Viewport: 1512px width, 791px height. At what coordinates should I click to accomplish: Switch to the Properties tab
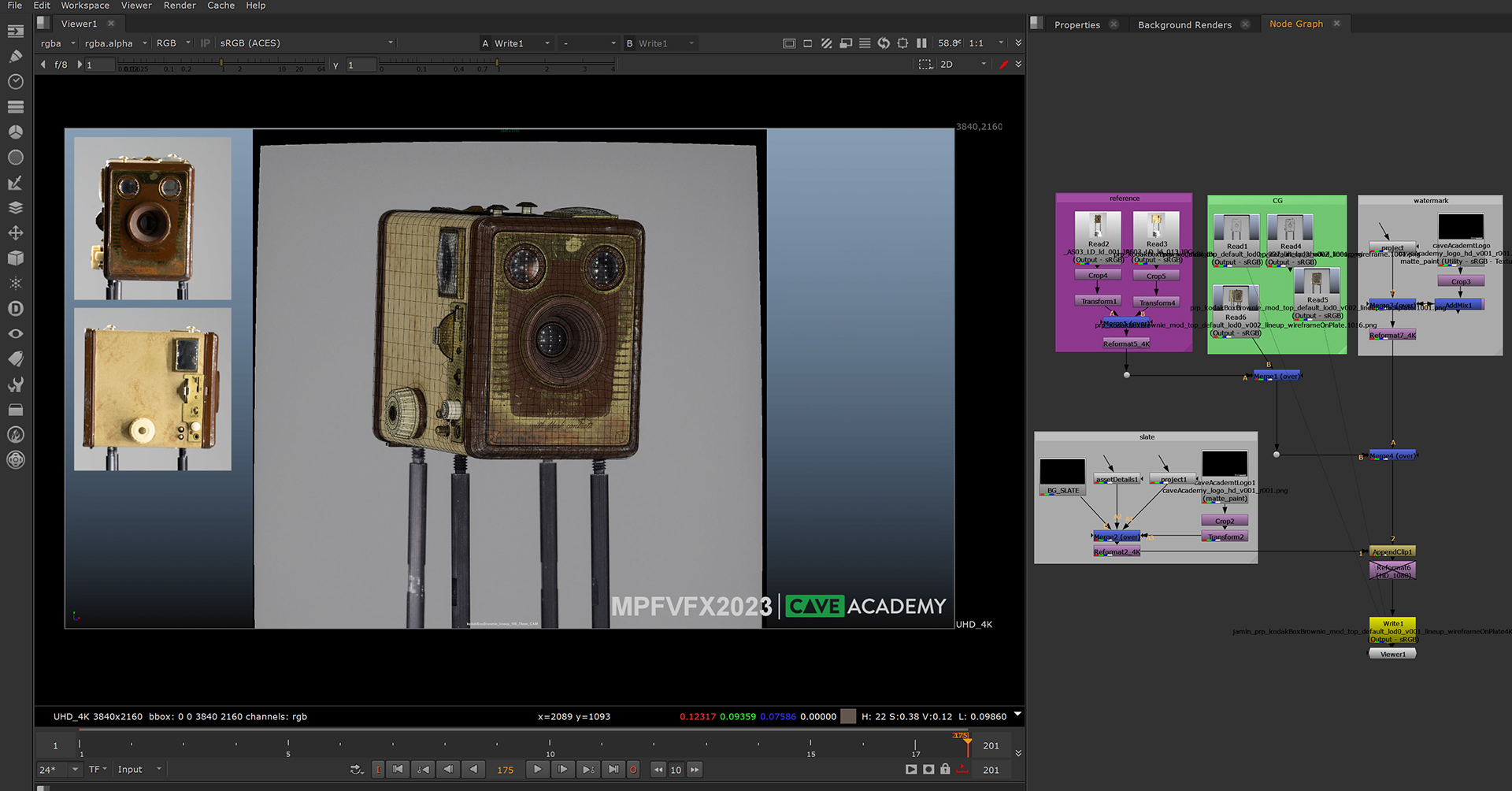1077,24
